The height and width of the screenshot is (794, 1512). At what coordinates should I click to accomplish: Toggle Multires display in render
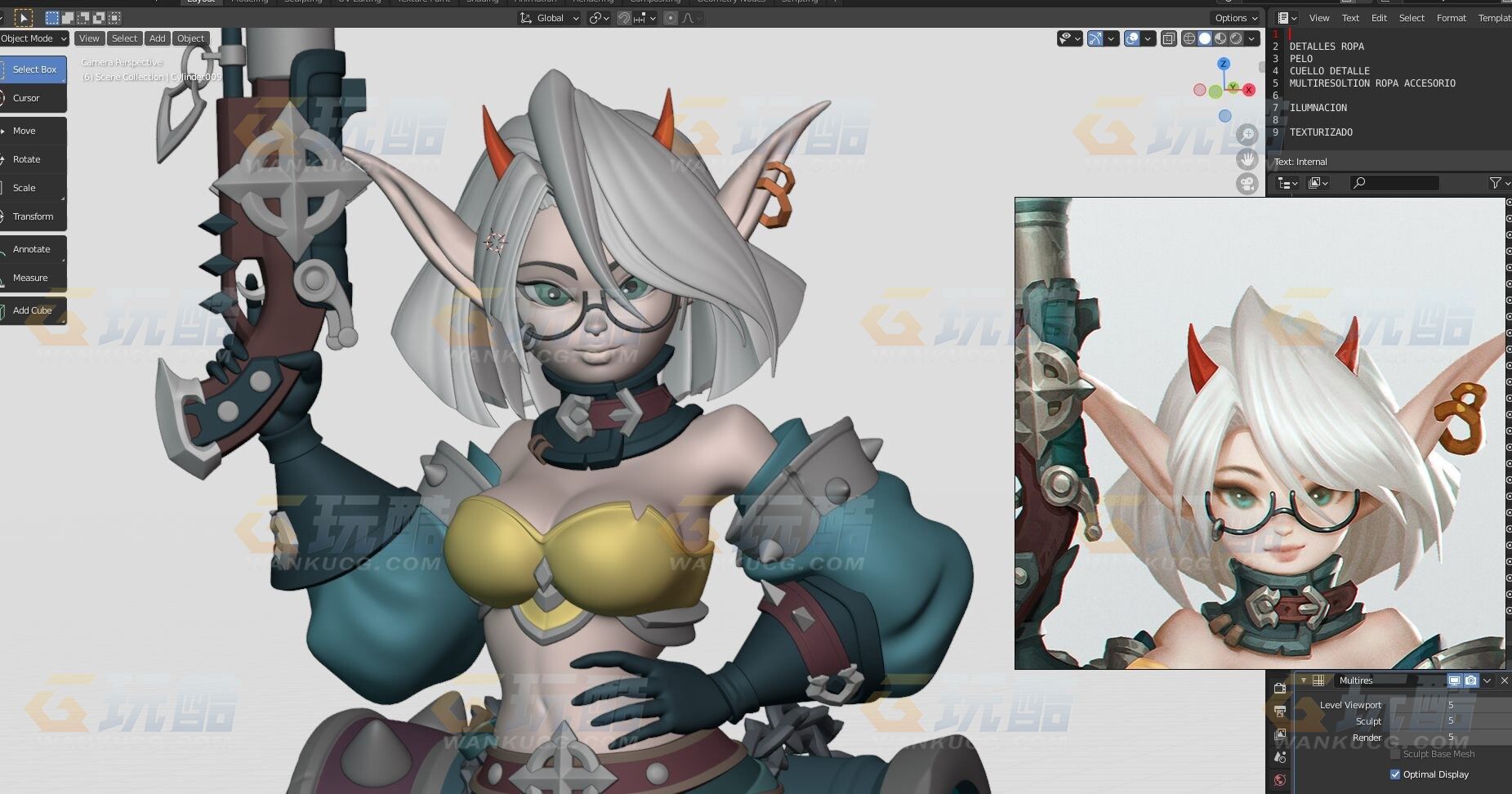tap(1471, 680)
